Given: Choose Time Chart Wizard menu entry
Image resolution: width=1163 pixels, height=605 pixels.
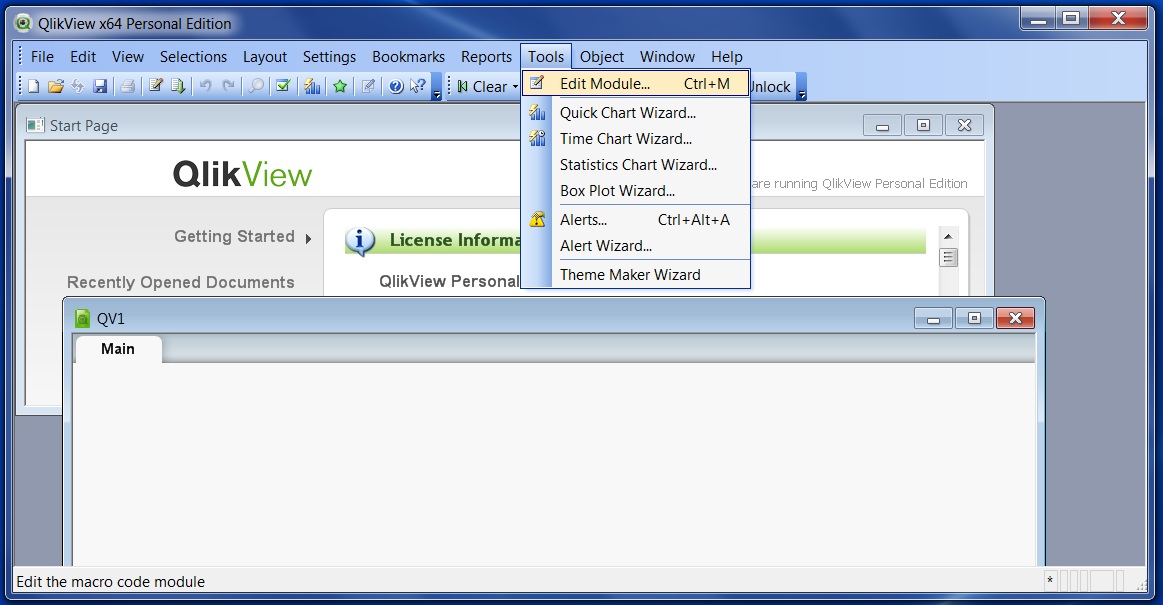Looking at the screenshot, I should 636,139.
